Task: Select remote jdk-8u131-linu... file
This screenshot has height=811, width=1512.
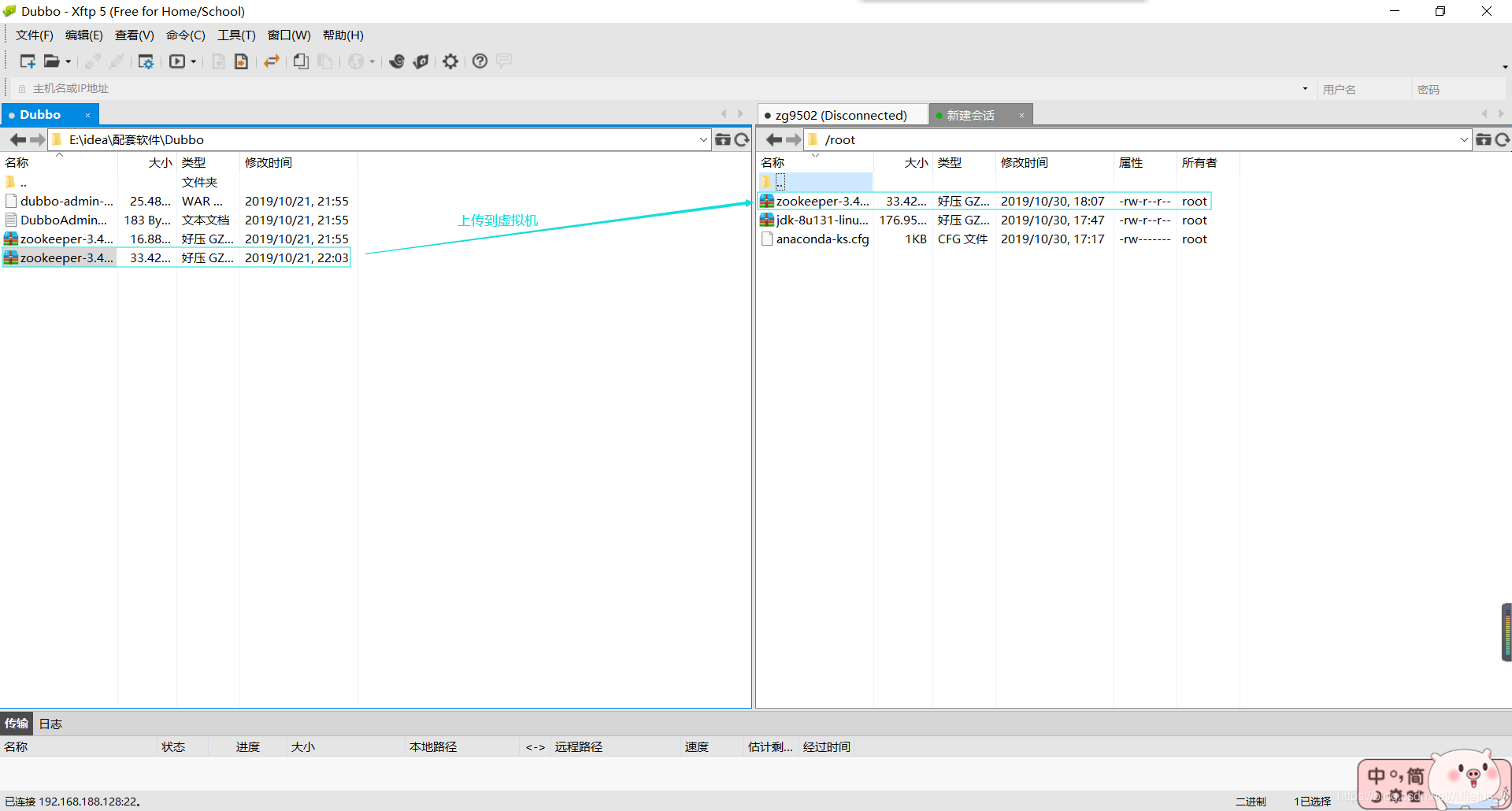Action: pos(984,220)
